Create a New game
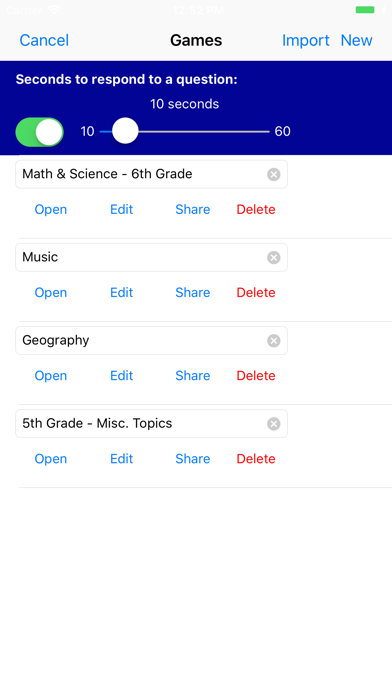 pos(356,40)
